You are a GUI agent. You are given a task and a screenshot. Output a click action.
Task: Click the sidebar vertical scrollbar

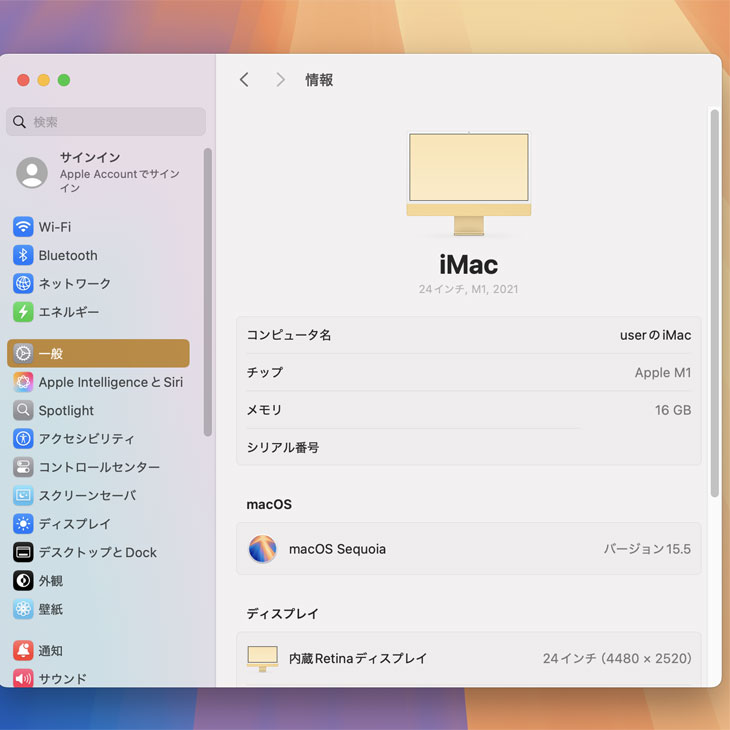click(208, 292)
